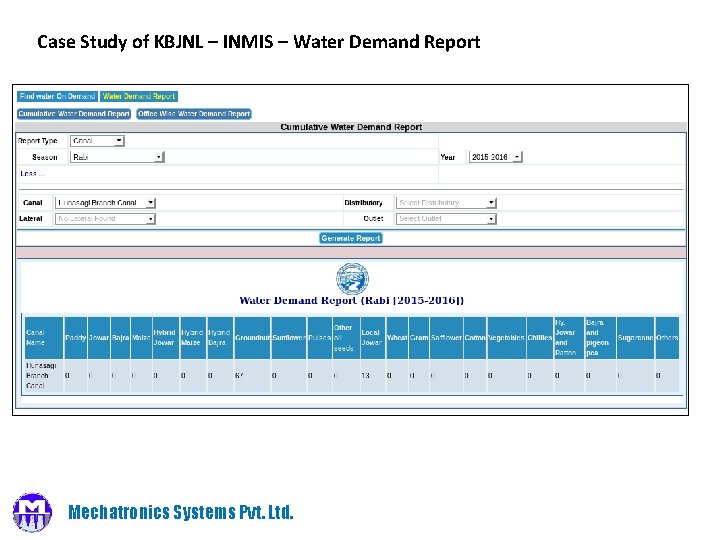
Task: Click the Cotton column header
Action: point(475,338)
